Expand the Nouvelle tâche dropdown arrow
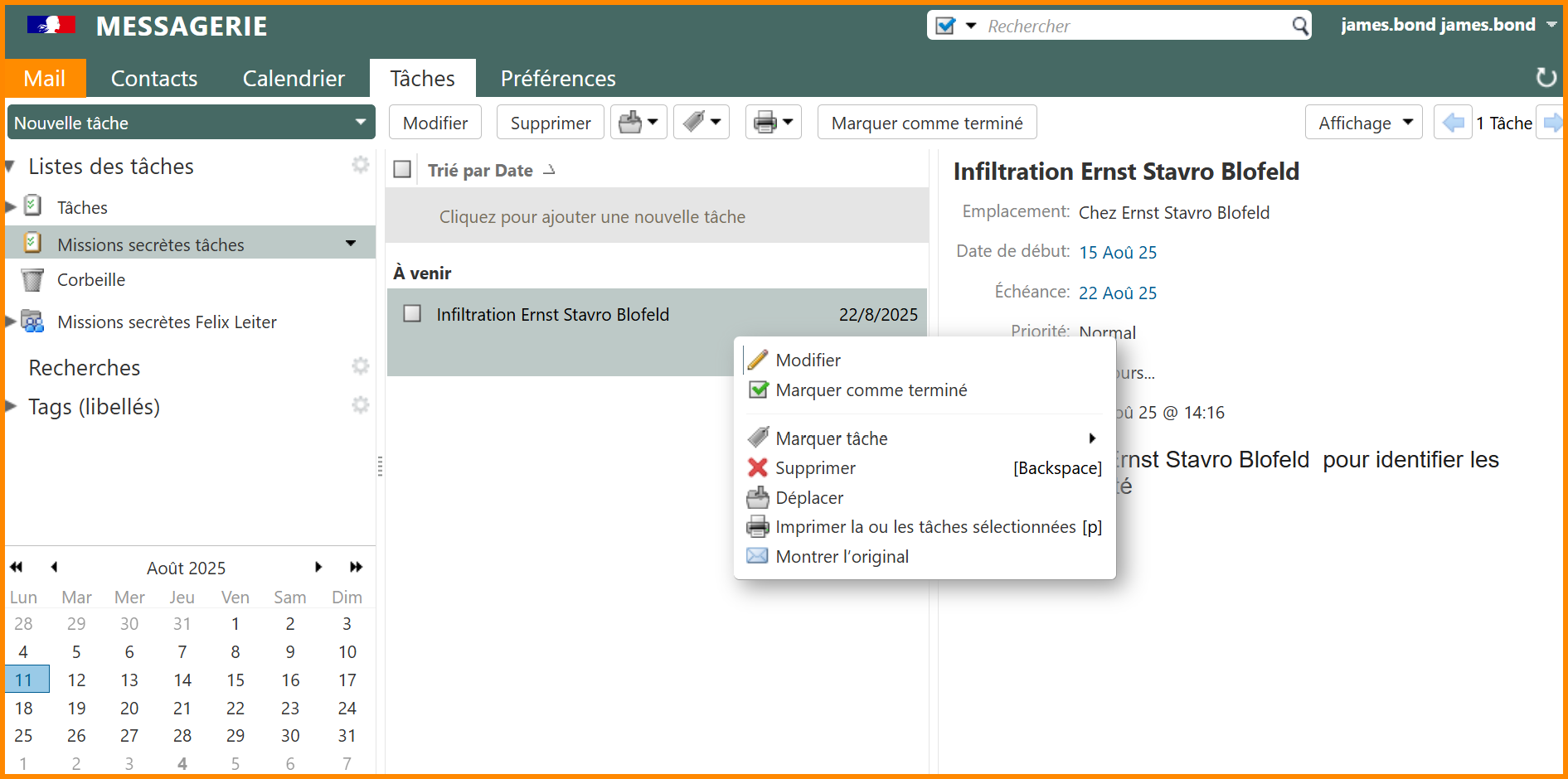The width and height of the screenshot is (1568, 779). pos(361,123)
